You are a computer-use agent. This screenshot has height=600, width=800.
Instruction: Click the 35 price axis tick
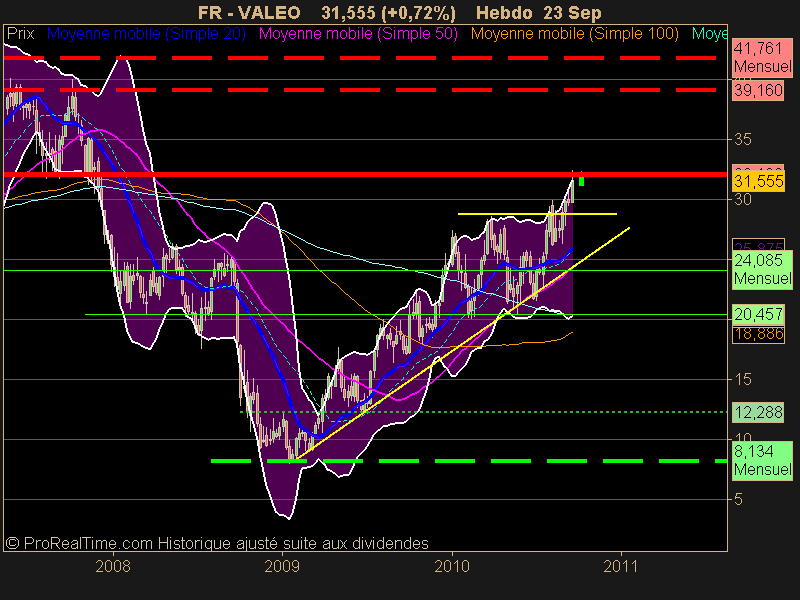click(x=742, y=139)
